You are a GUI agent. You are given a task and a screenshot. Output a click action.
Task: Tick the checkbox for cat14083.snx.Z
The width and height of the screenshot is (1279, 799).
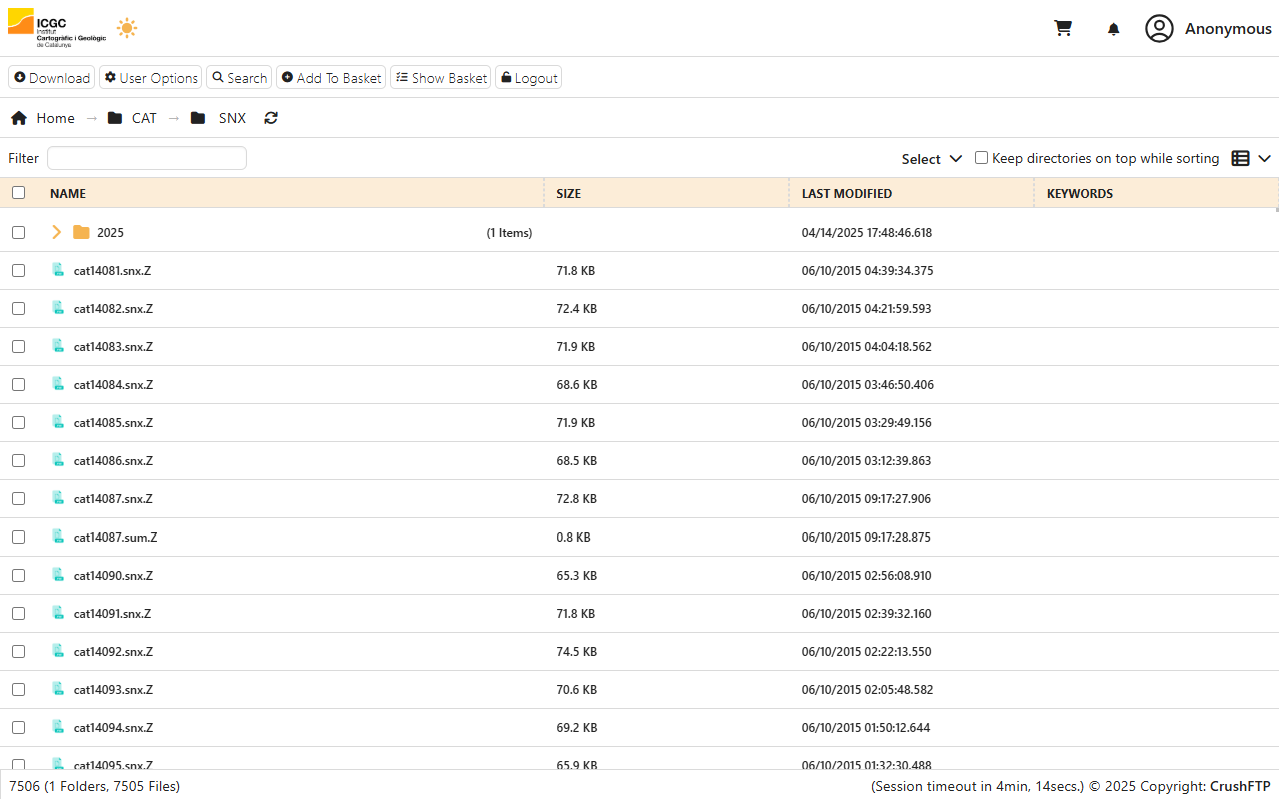(18, 347)
